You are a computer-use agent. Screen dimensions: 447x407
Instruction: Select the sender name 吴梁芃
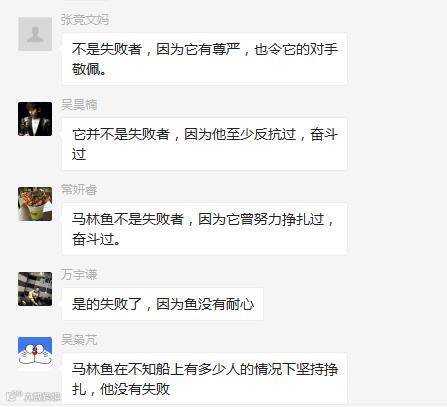tap(79, 340)
